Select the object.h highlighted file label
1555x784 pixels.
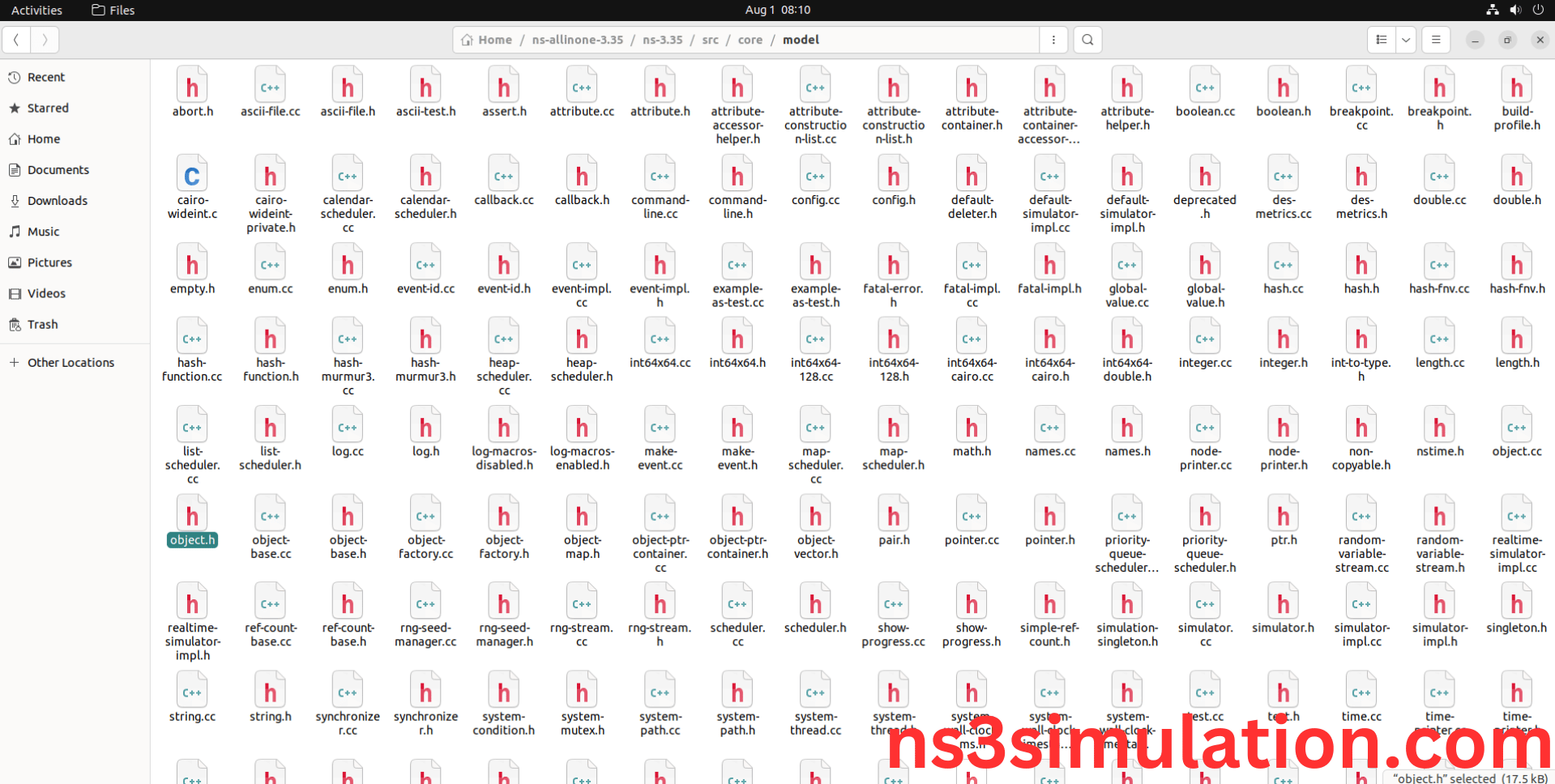click(192, 540)
